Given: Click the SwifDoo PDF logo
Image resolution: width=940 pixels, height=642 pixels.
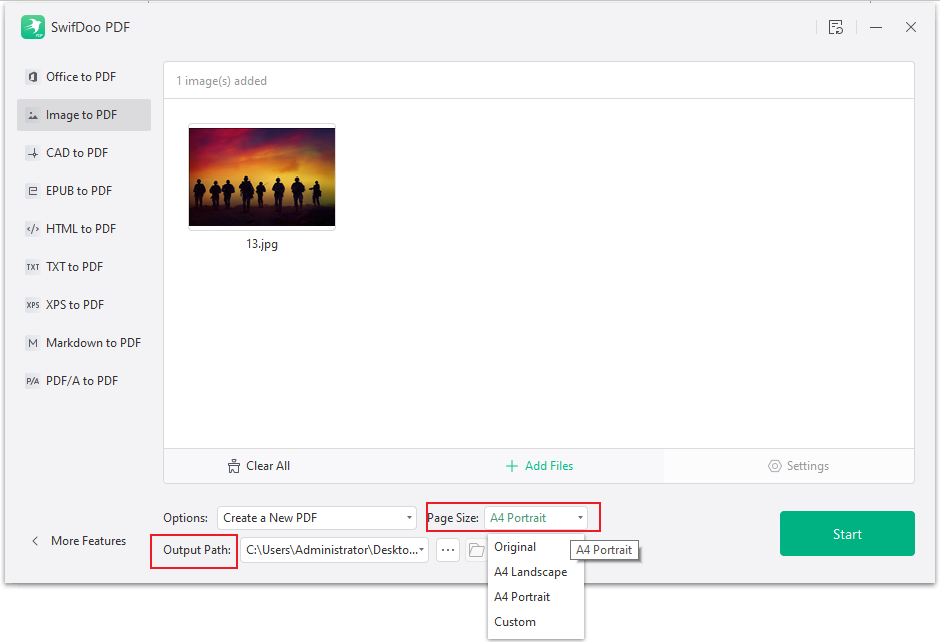Looking at the screenshot, I should (x=33, y=27).
